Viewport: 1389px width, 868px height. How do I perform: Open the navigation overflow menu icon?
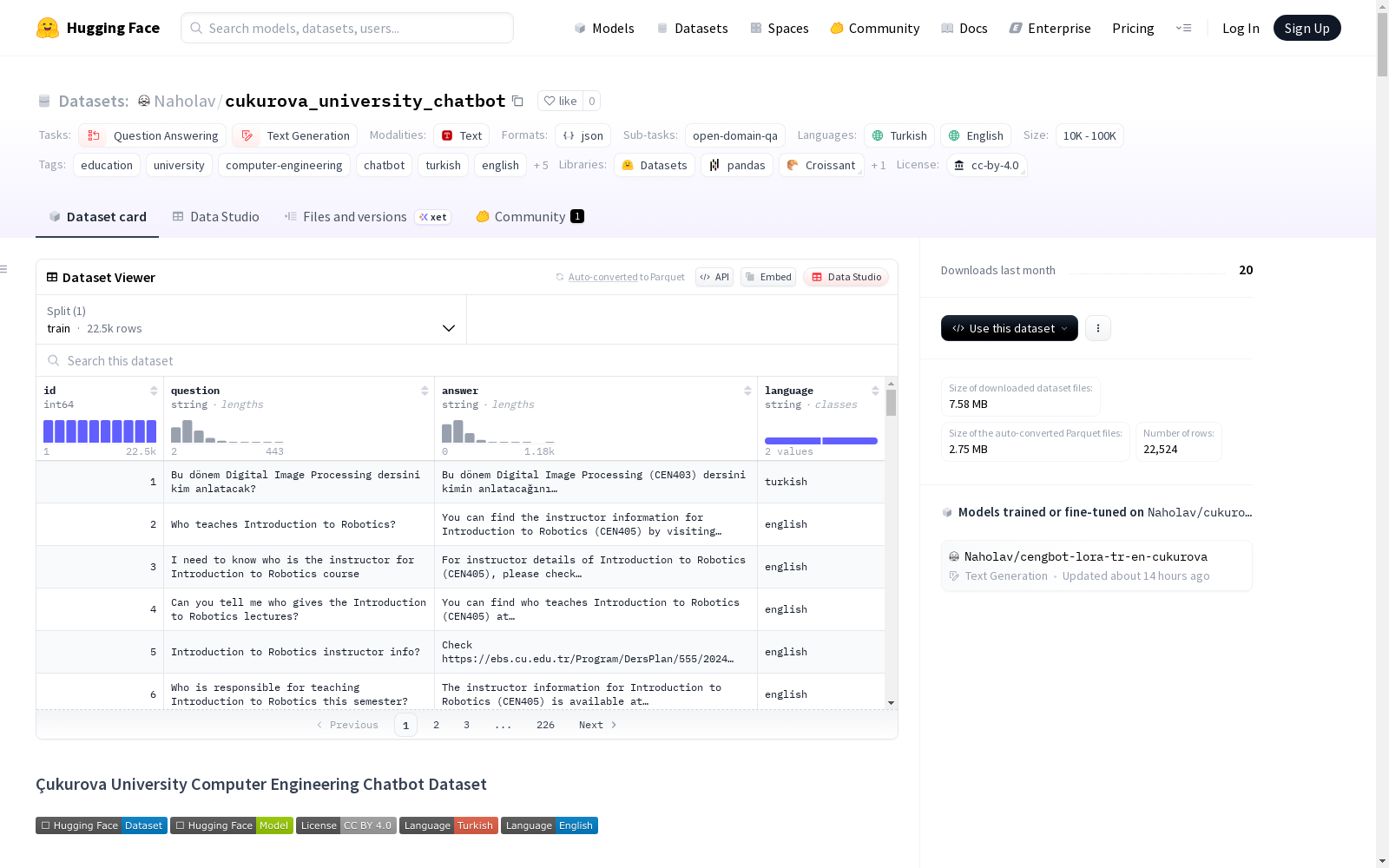[x=1183, y=28]
